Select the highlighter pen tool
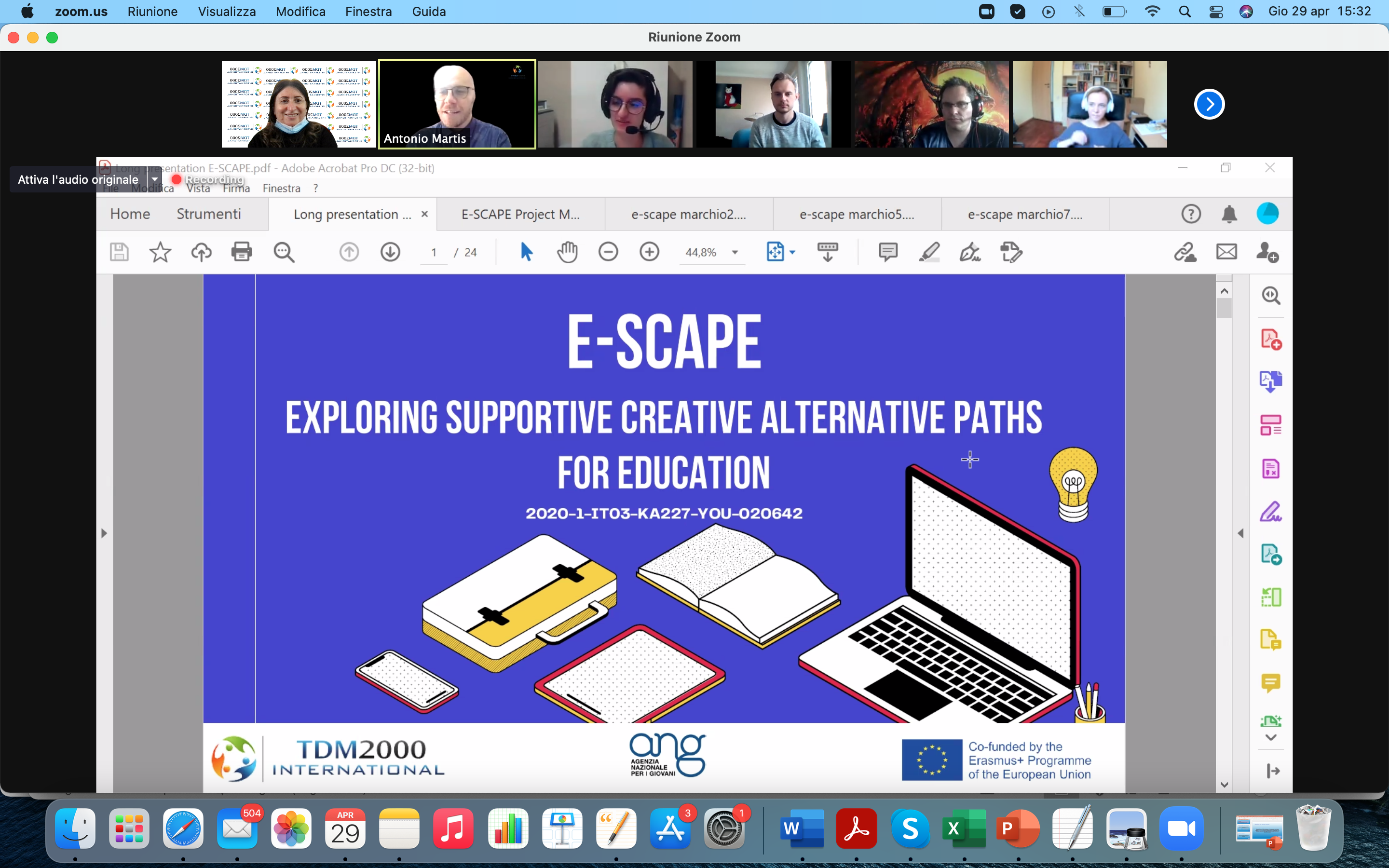The width and height of the screenshot is (1389, 868). point(929,252)
